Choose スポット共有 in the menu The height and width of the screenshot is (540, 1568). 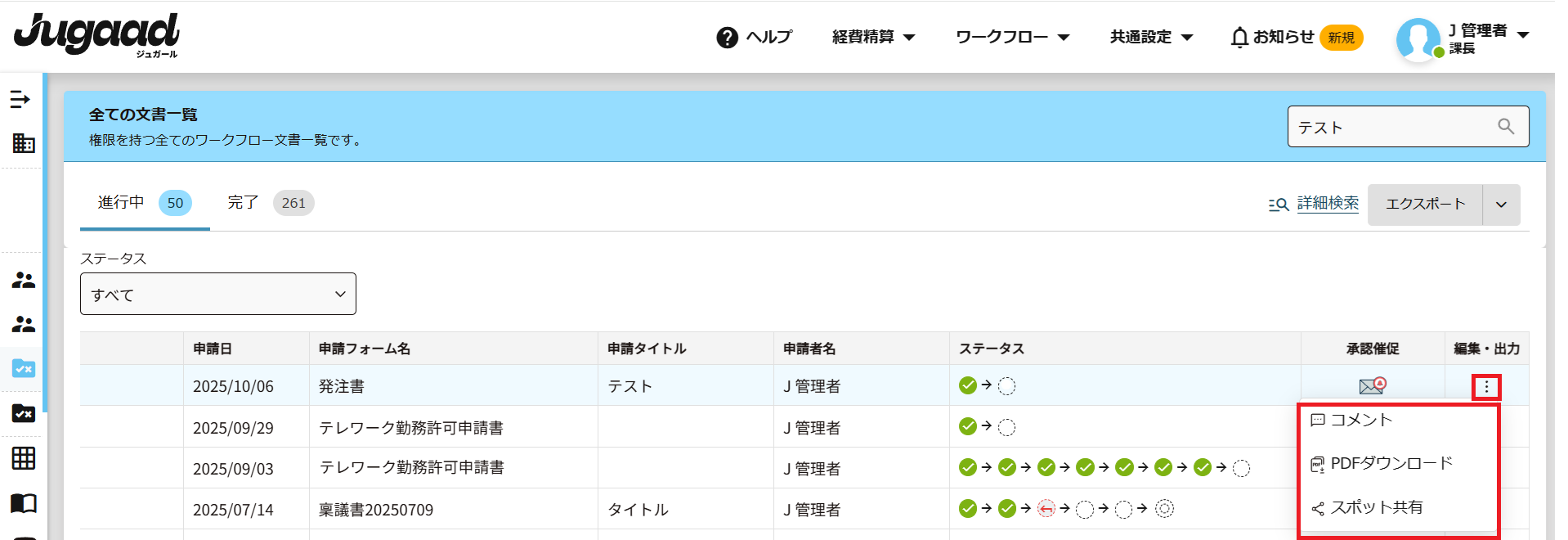[x=1376, y=507]
